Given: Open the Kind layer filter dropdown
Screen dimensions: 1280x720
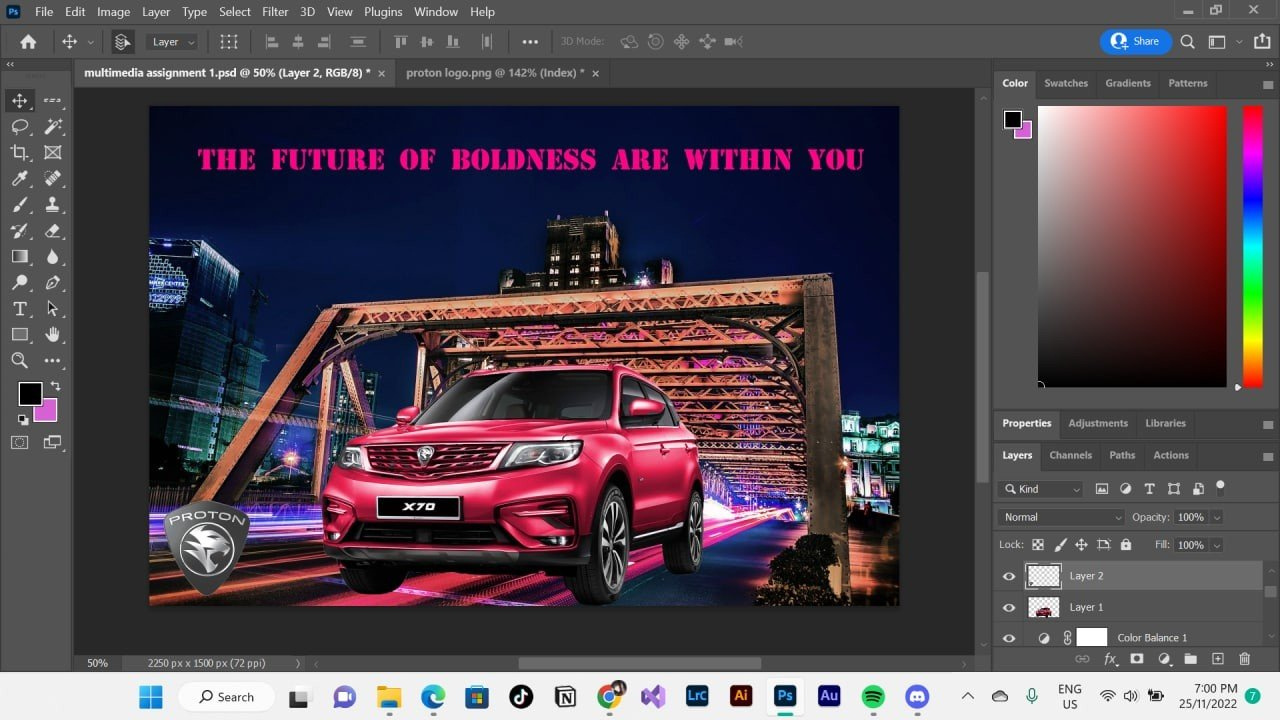Looking at the screenshot, I should (x=1040, y=489).
